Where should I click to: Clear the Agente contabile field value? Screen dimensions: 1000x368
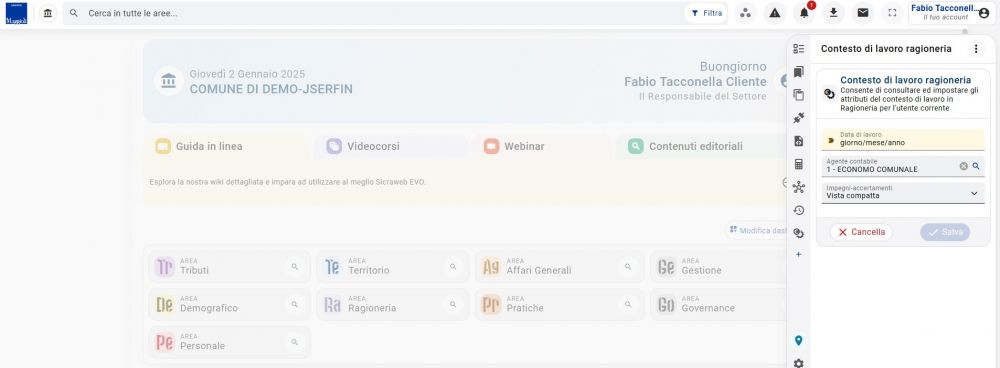[964, 166]
